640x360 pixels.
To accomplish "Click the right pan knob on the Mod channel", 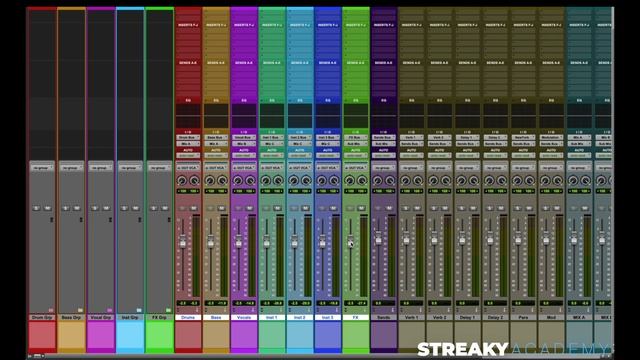I will pyautogui.click(x=558, y=180).
